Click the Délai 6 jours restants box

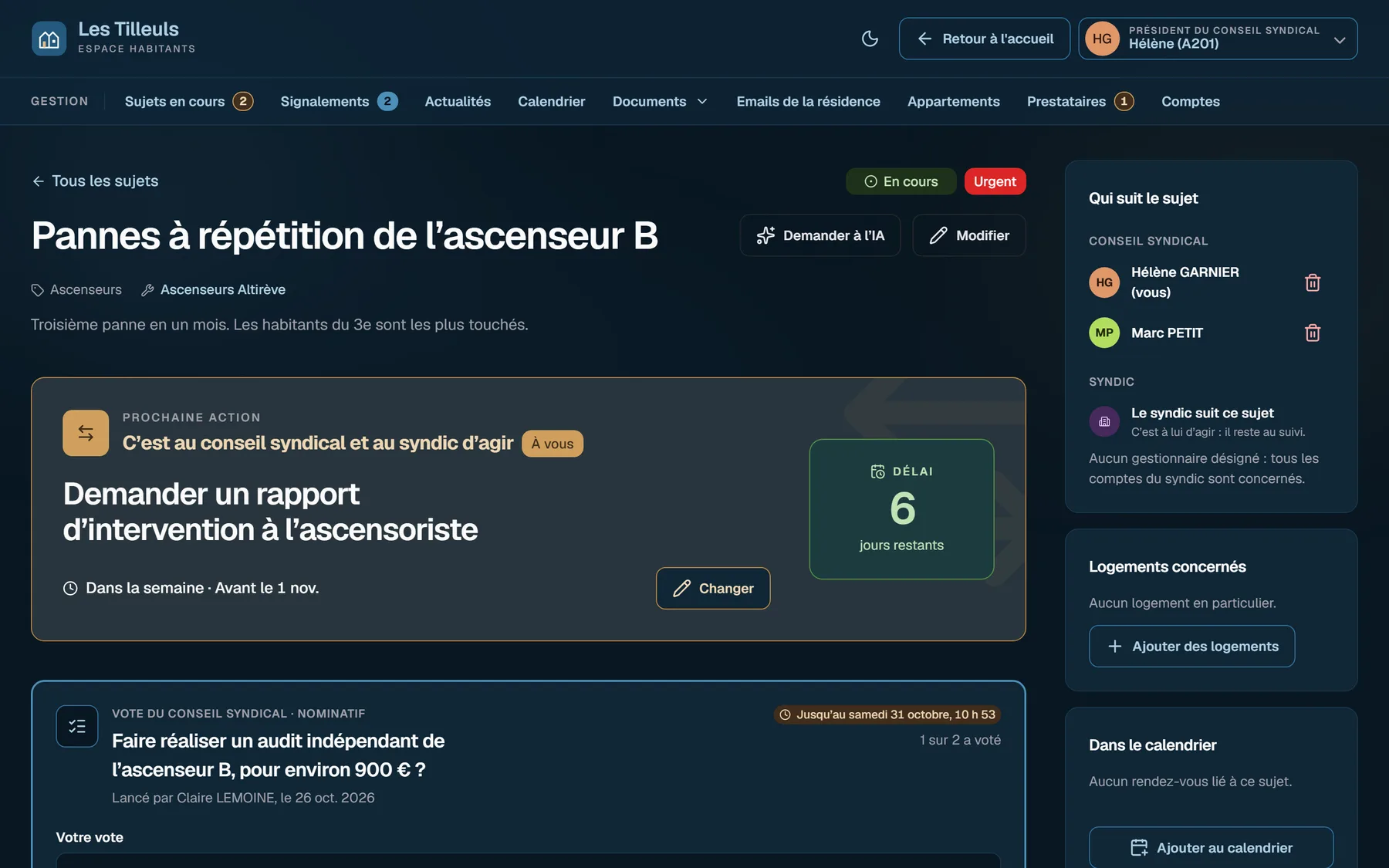[x=901, y=509]
